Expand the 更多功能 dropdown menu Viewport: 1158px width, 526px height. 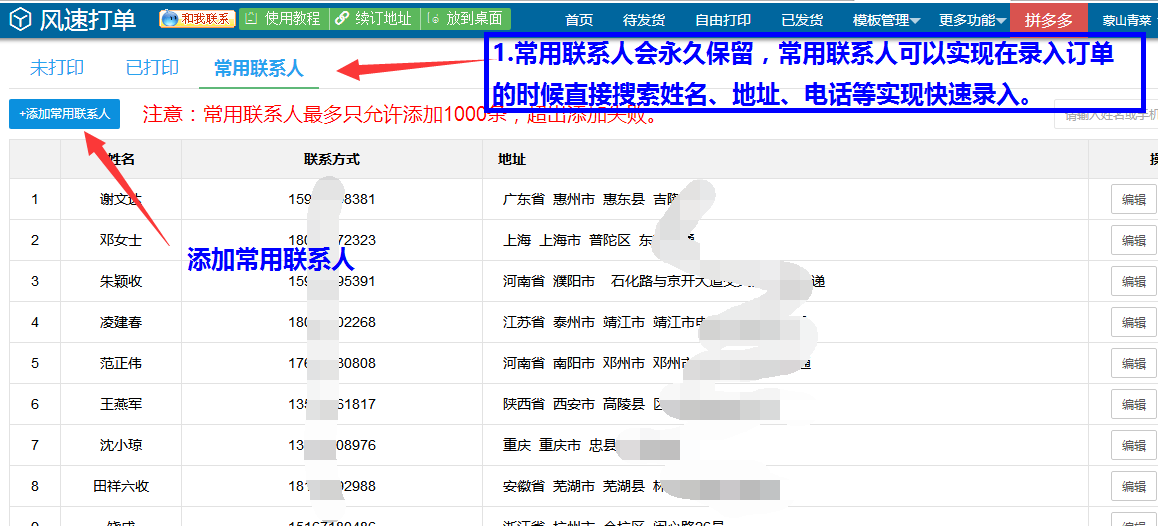point(973,21)
